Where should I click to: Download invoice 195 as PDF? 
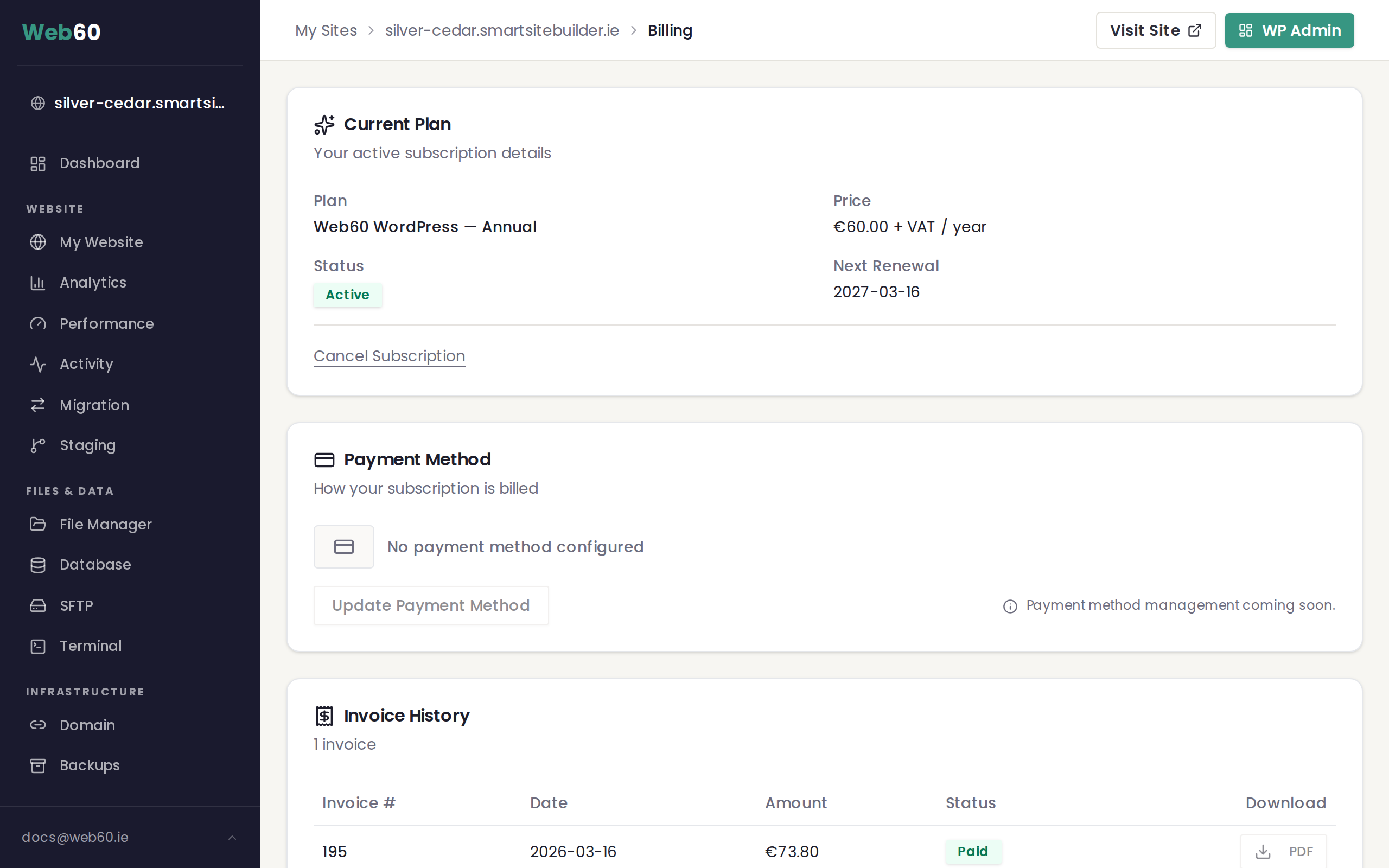click(x=1283, y=851)
